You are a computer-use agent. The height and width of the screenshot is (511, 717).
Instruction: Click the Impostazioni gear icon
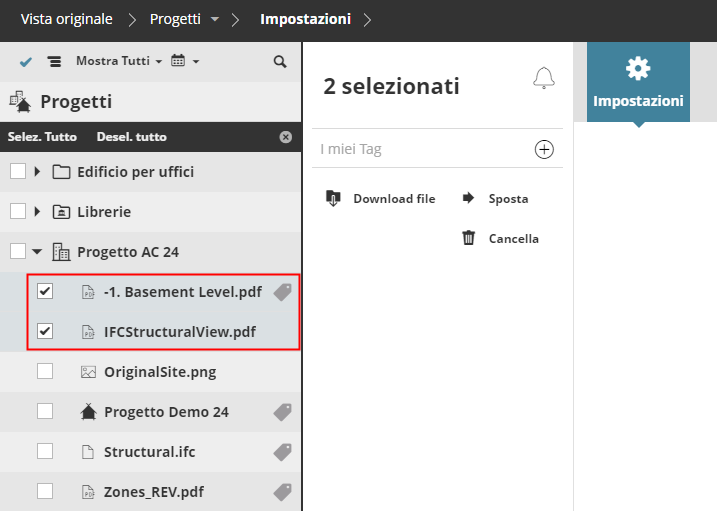tap(637, 69)
